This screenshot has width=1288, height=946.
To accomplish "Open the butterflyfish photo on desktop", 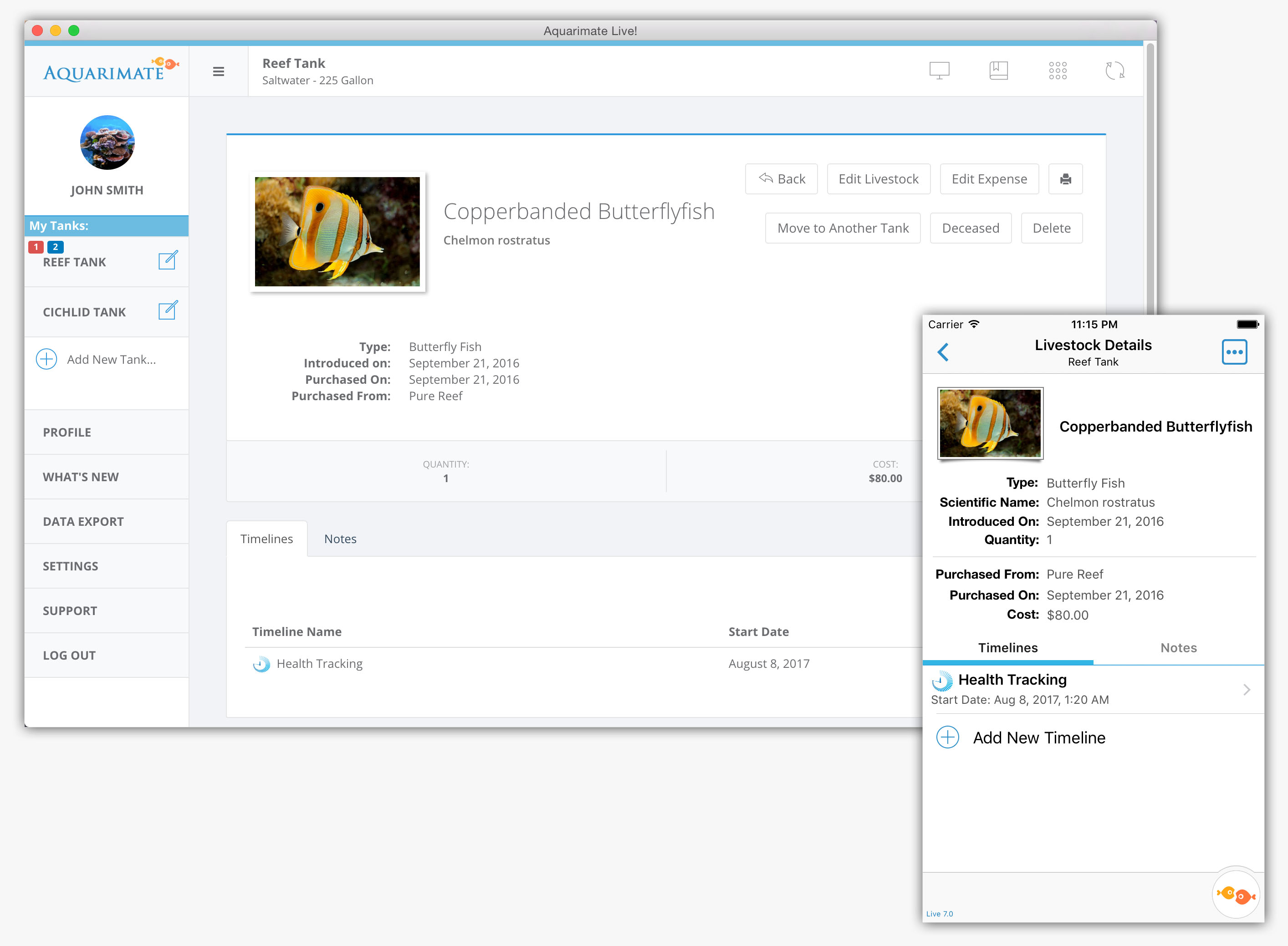I will [337, 231].
